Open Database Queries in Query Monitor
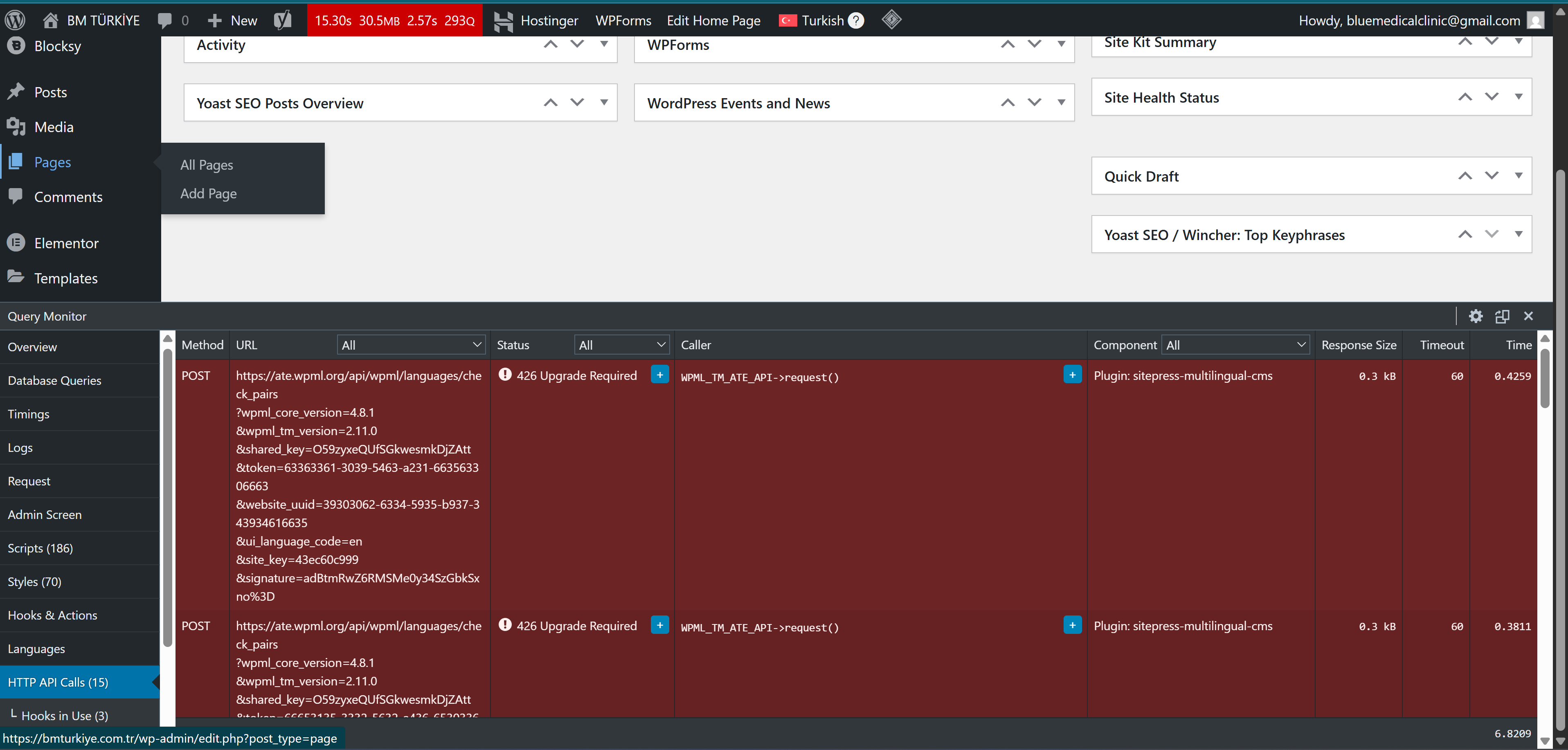Image resolution: width=1568 pixels, height=750 pixels. coord(55,380)
